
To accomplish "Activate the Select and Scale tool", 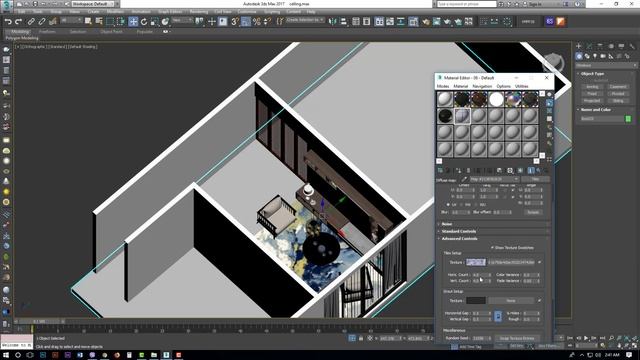I will click(154, 22).
